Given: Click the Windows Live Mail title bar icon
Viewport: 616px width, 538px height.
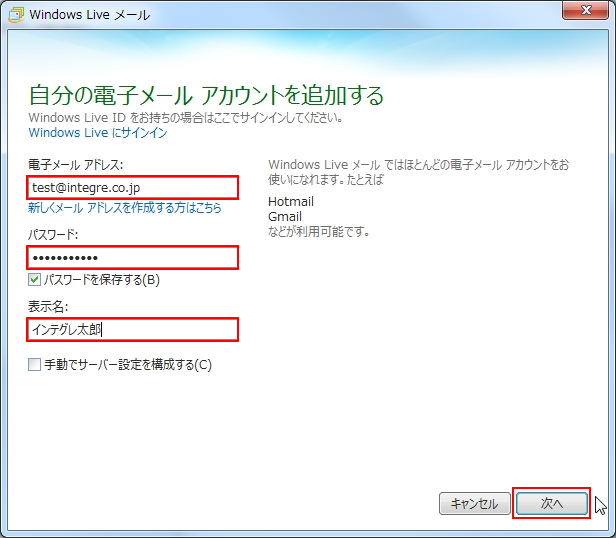Looking at the screenshot, I should [x=16, y=15].
